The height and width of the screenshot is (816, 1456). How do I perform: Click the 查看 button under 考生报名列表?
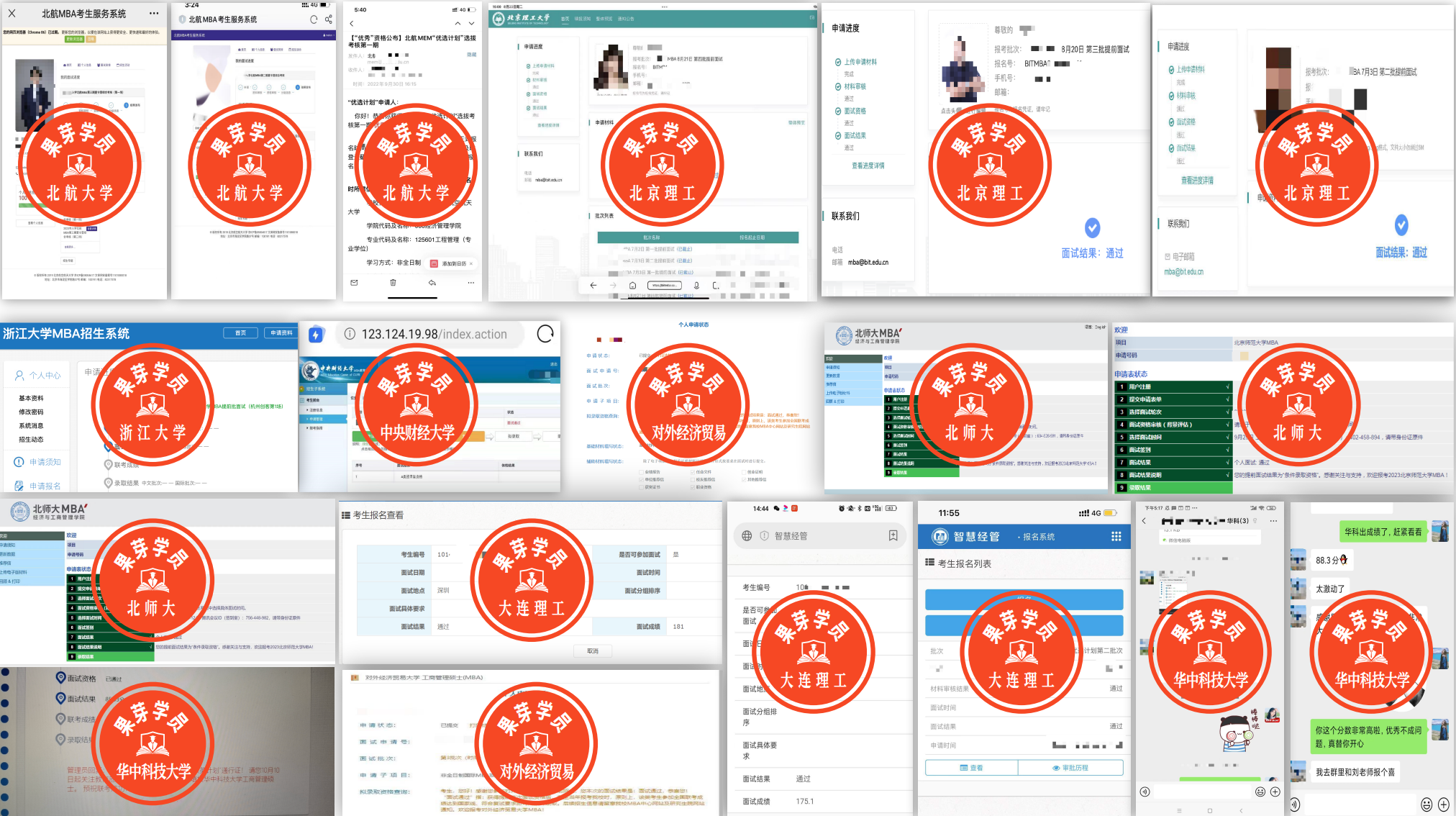tap(971, 768)
